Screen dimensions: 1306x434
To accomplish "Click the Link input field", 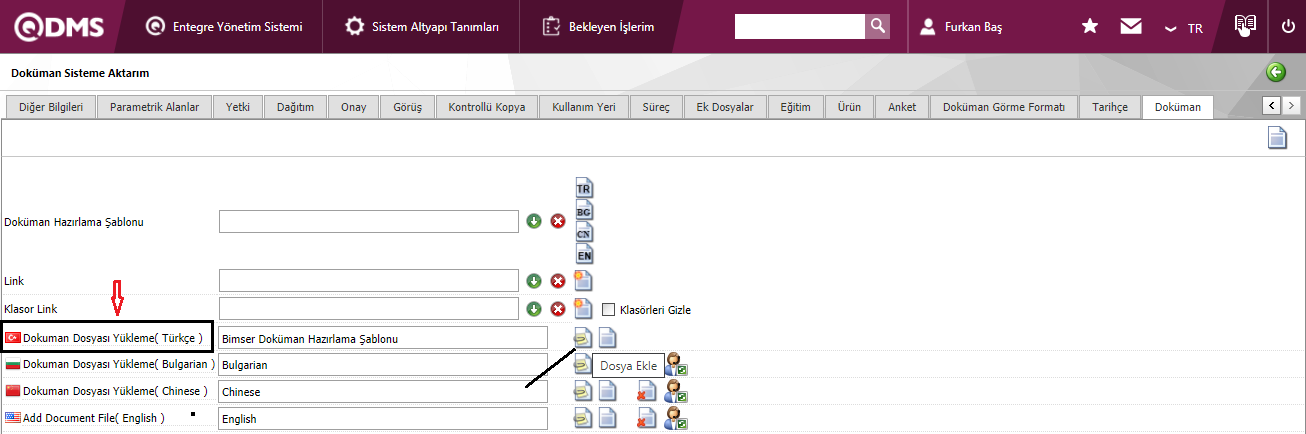I will (369, 281).
